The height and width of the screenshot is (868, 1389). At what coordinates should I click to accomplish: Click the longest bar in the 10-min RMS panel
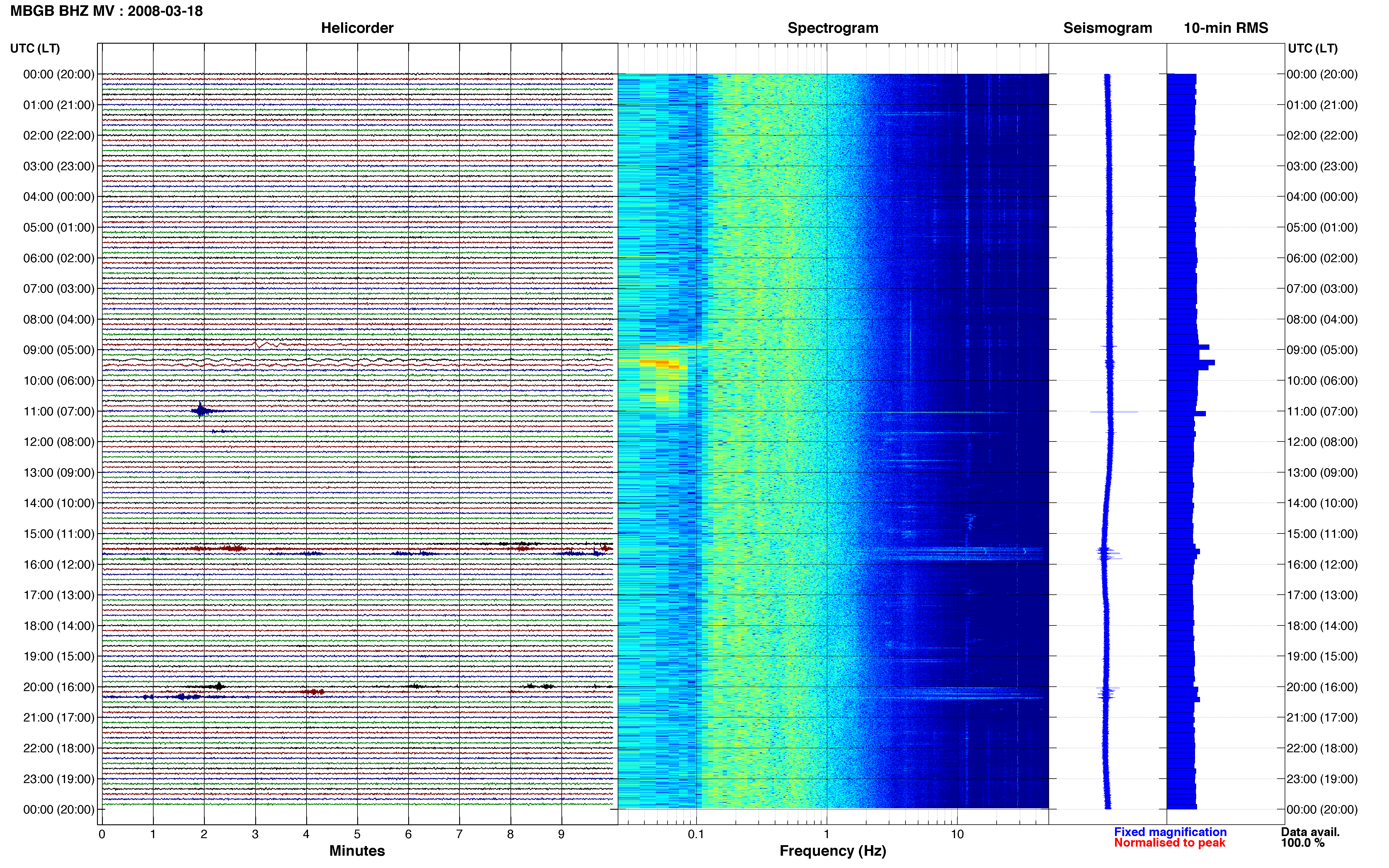click(x=1191, y=362)
